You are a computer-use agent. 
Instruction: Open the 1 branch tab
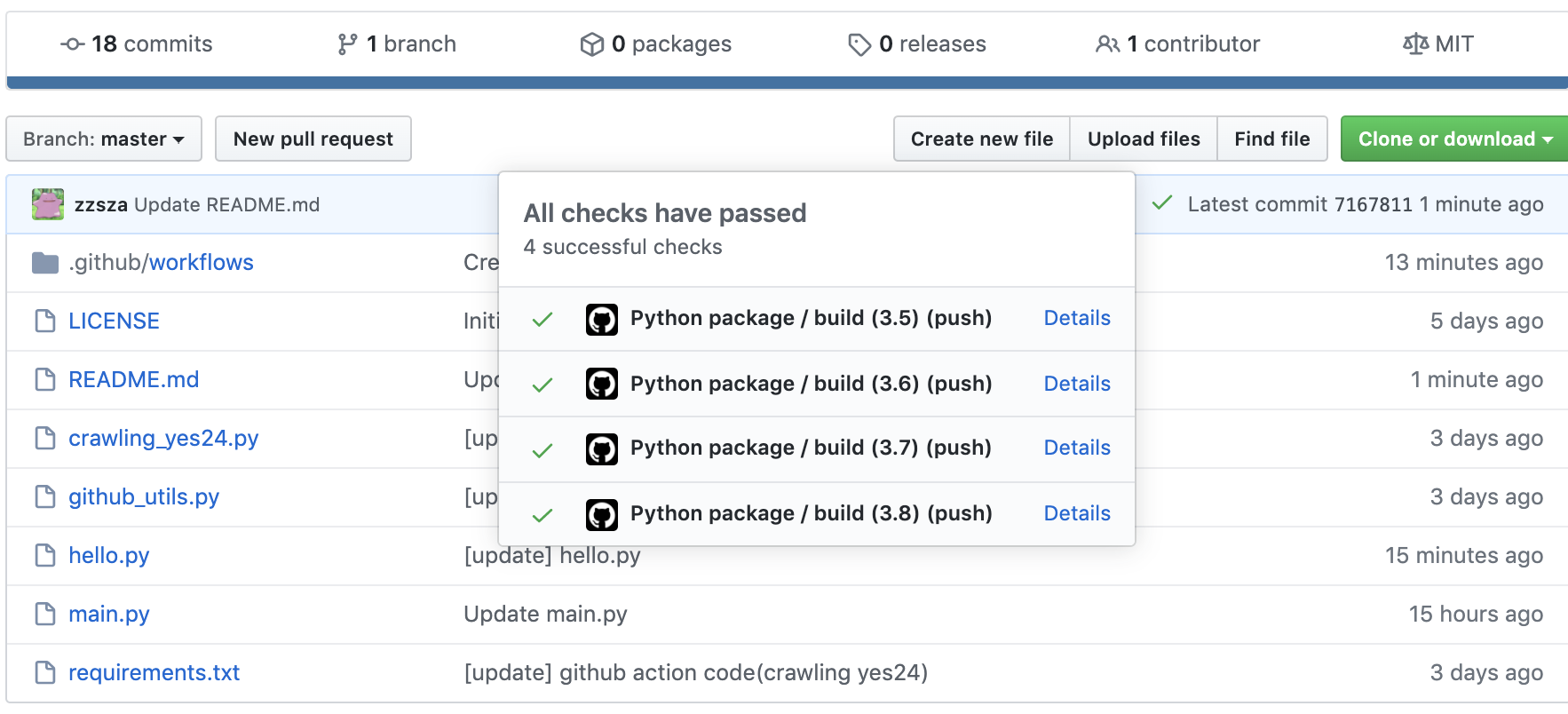[397, 44]
